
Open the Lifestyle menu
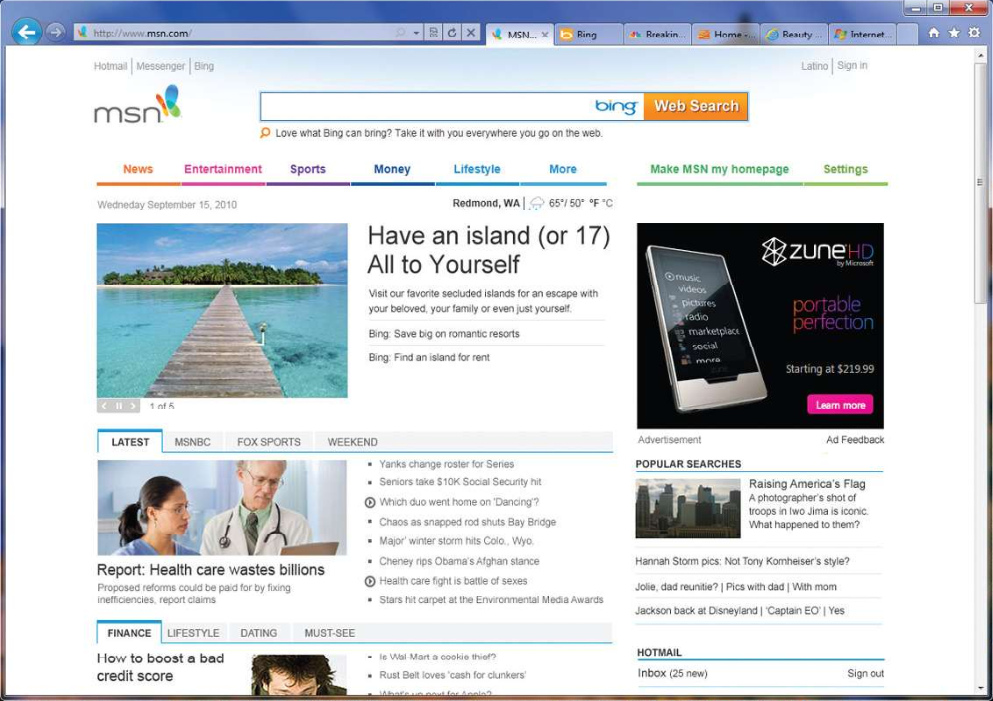pyautogui.click(x=477, y=169)
